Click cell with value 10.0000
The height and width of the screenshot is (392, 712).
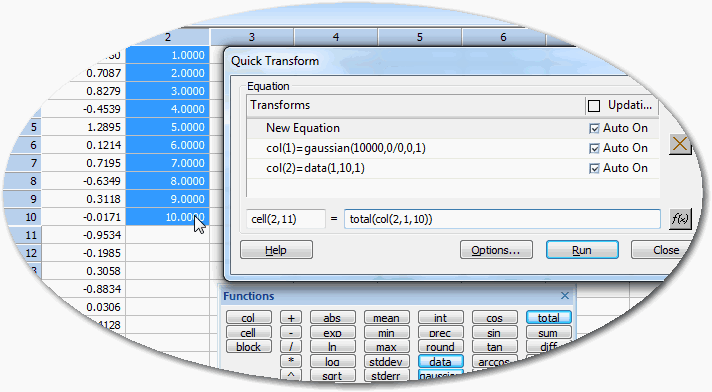[168, 217]
